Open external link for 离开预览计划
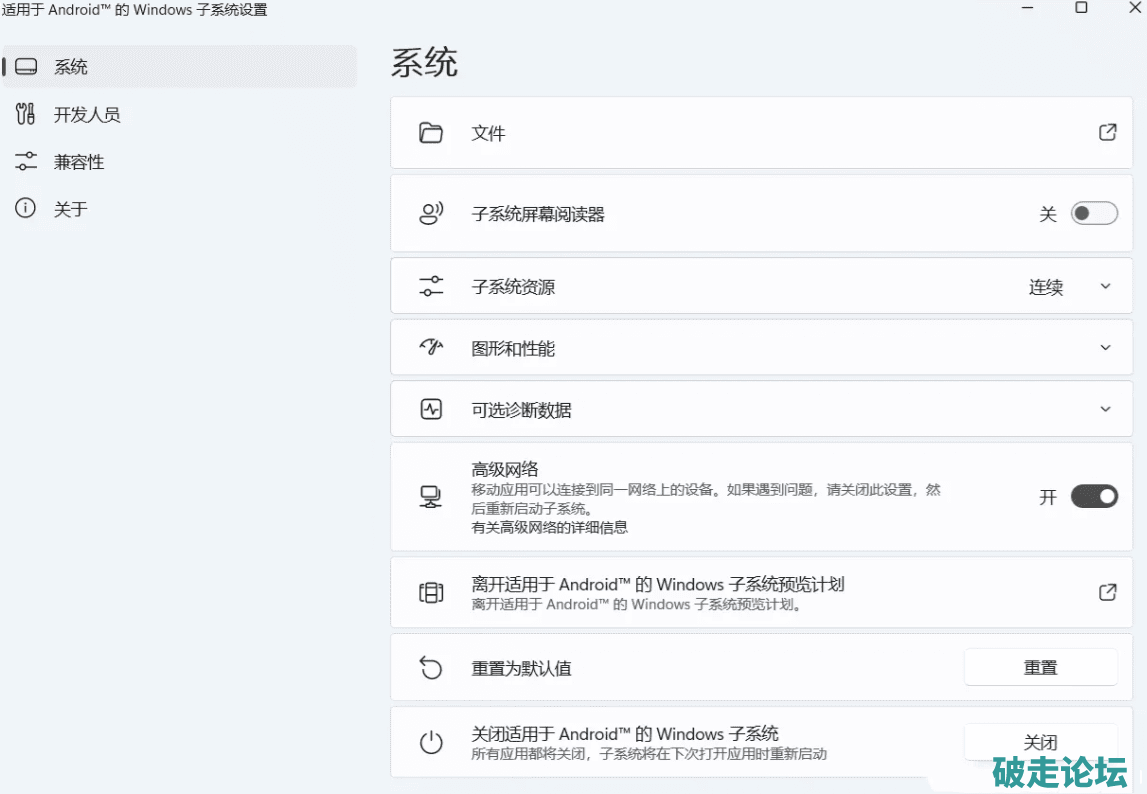 [1107, 592]
